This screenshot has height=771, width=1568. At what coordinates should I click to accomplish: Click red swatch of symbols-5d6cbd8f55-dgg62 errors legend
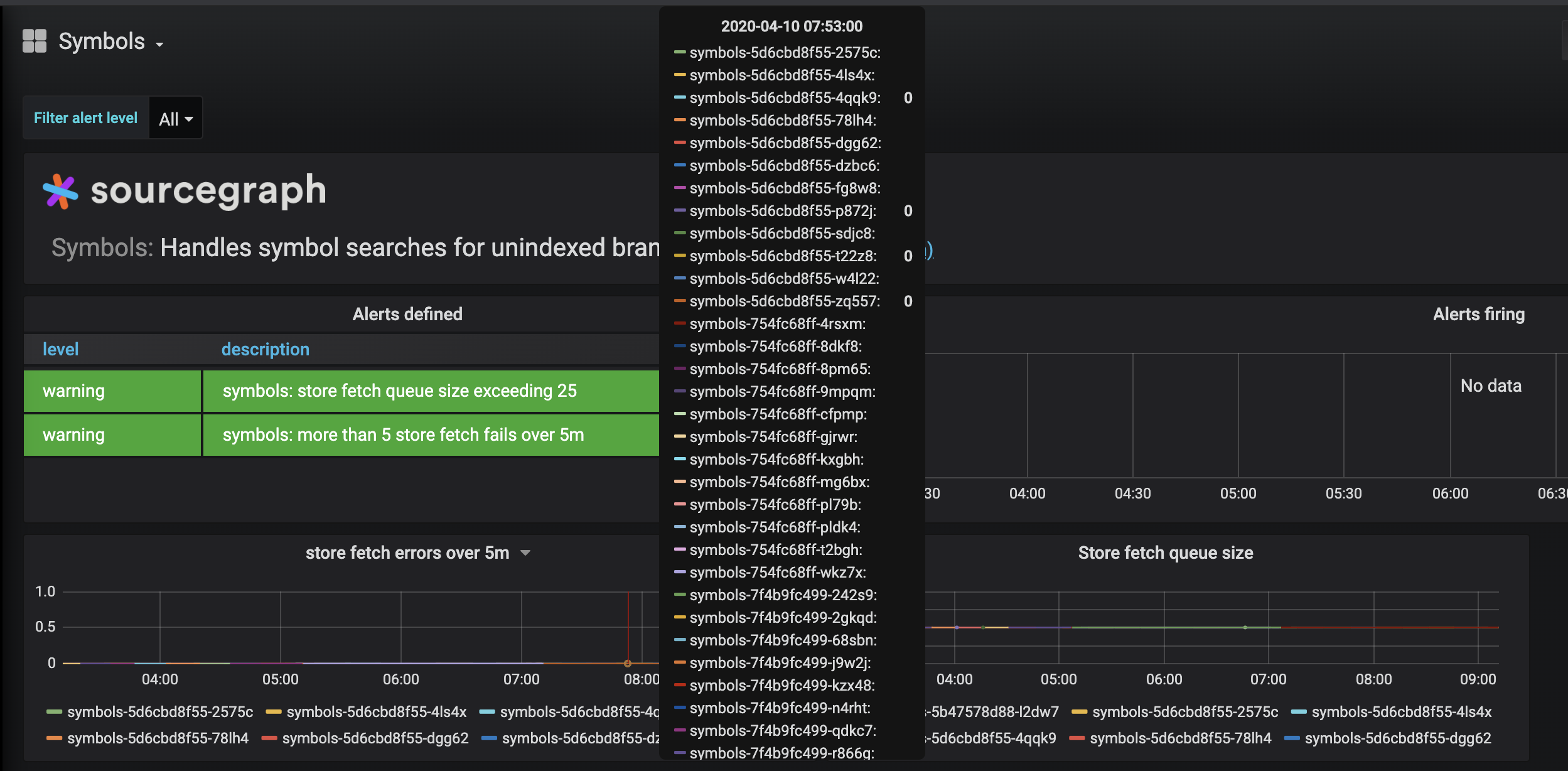click(x=269, y=738)
